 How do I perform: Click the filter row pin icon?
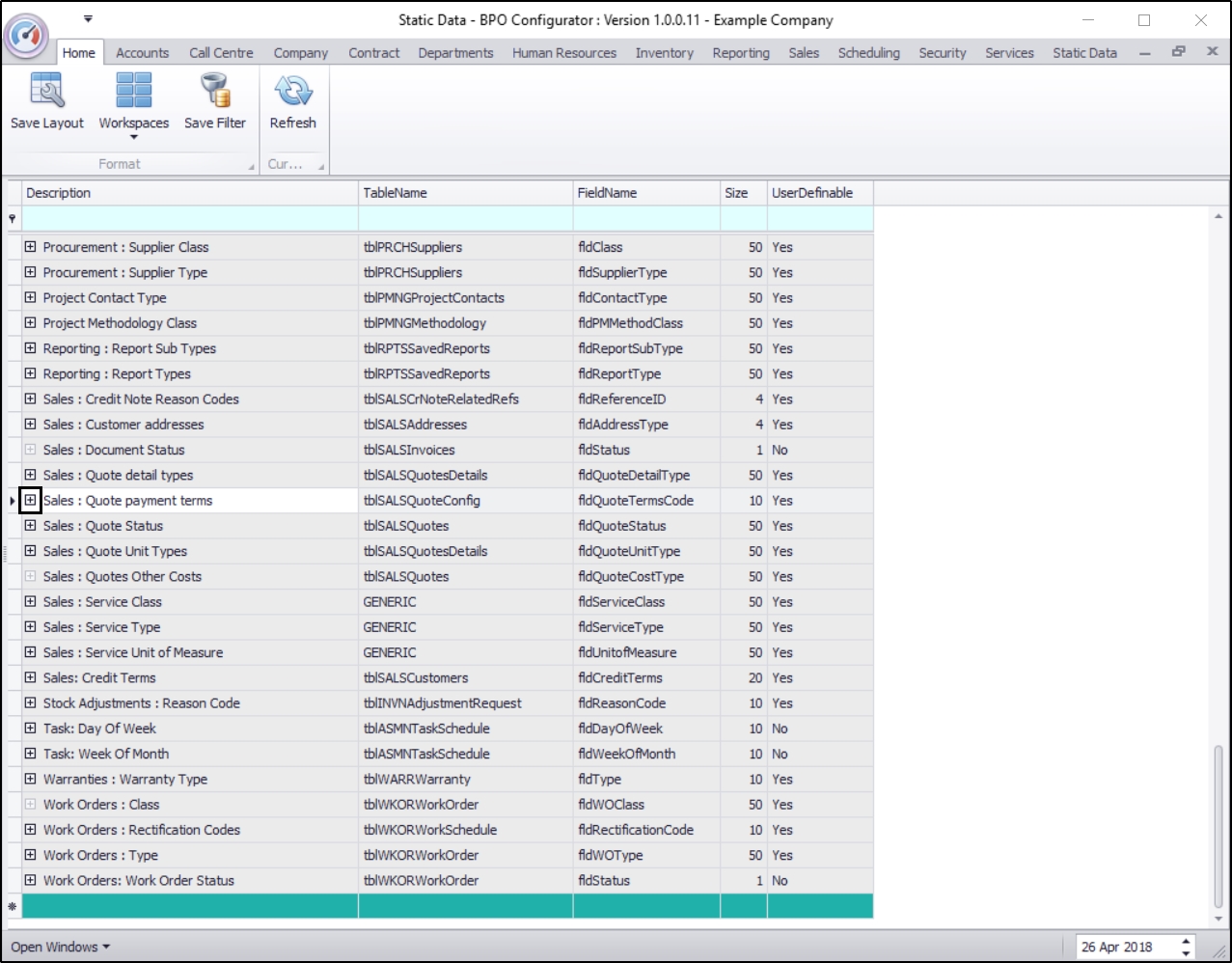tap(13, 219)
